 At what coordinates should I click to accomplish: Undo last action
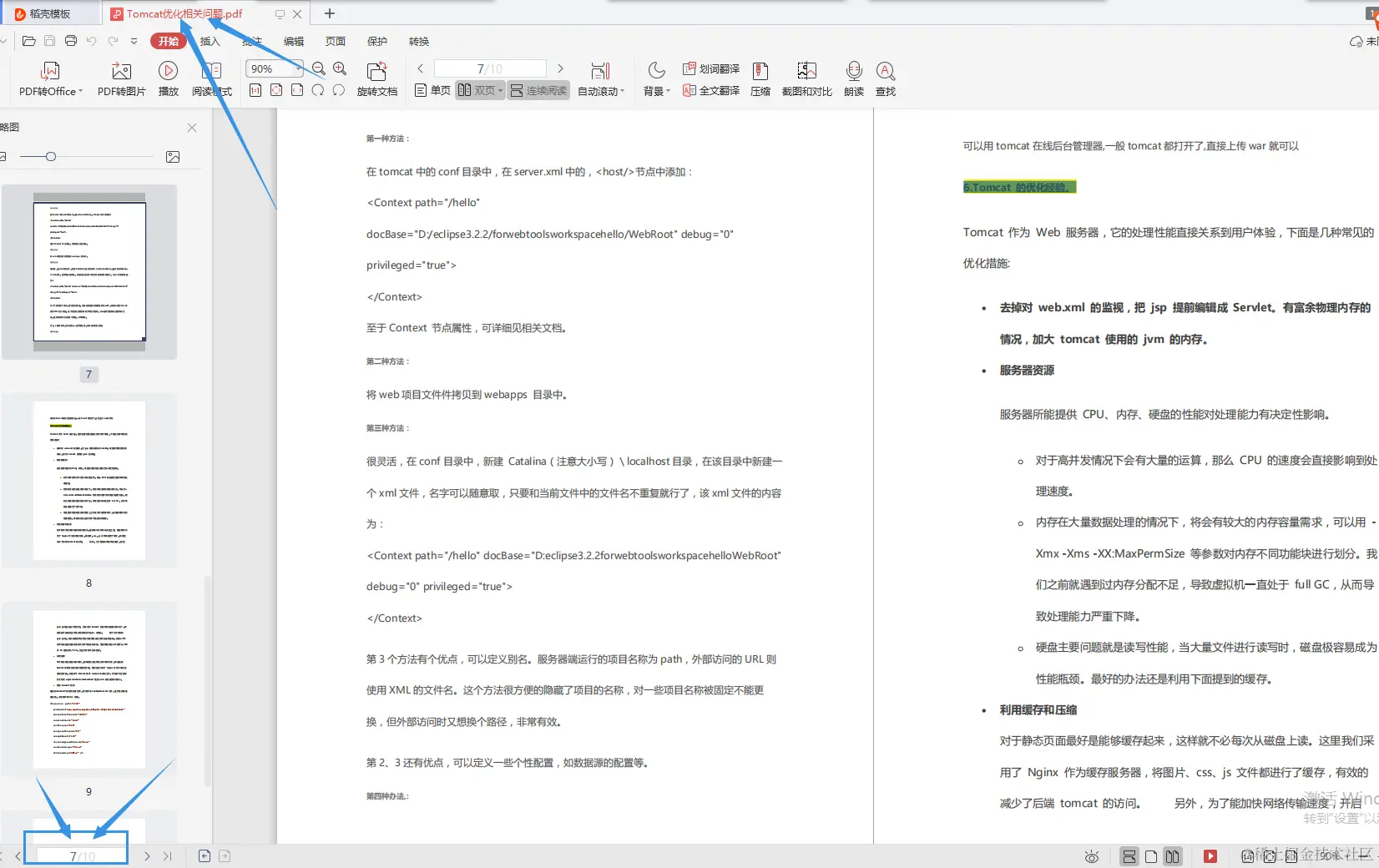tap(92, 41)
